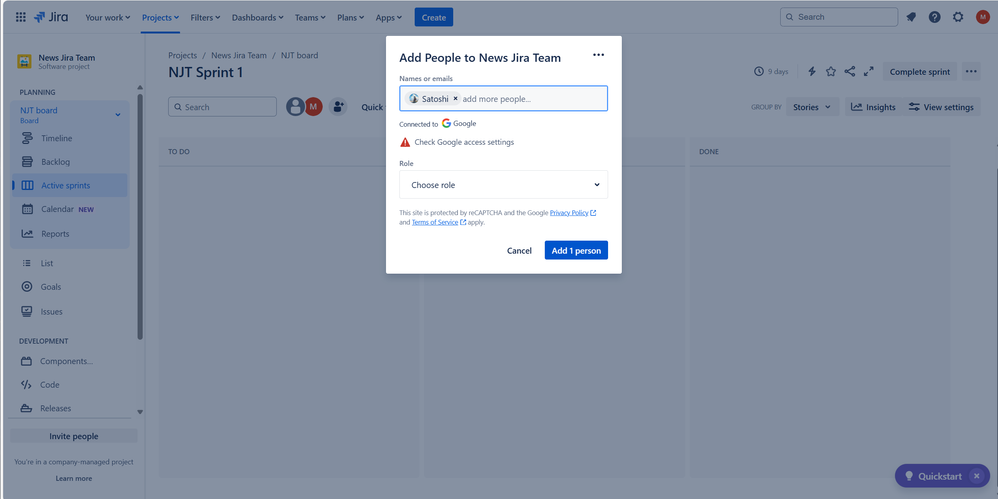Open the app switcher grid icon

point(21,17)
